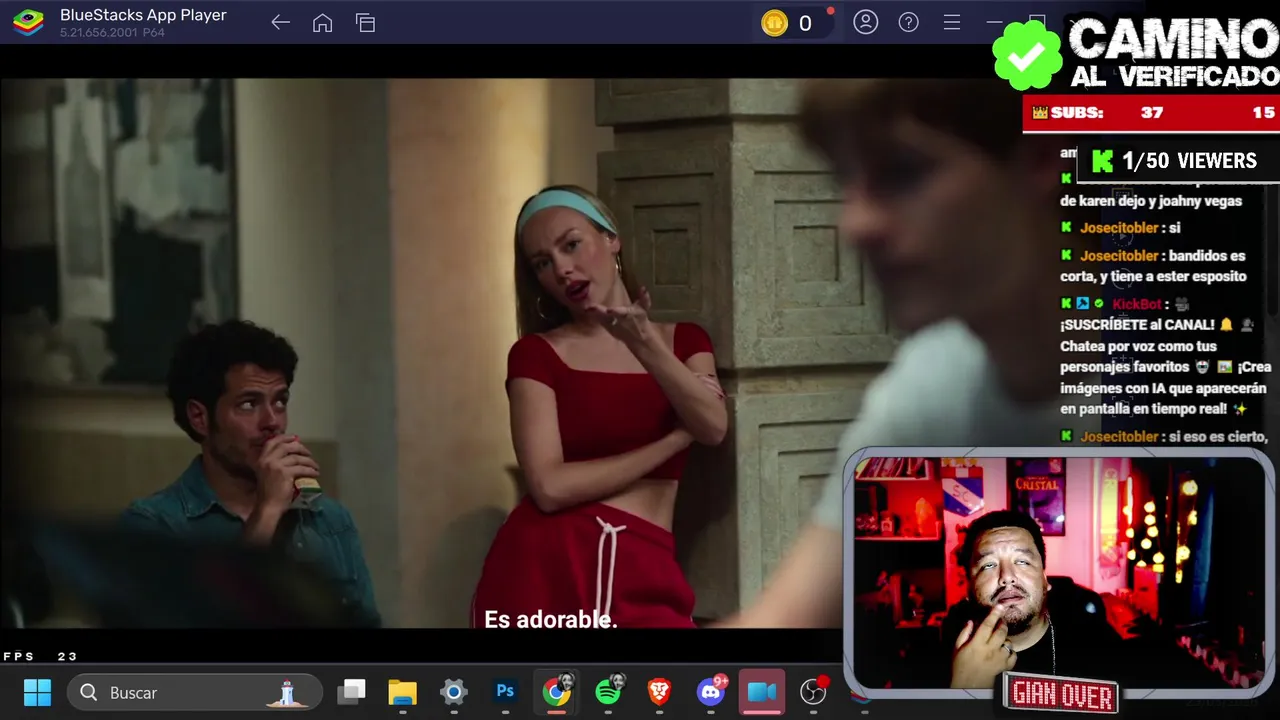This screenshot has height=720, width=1280.
Task: Open the Settings gear taskbar app
Action: 454,692
